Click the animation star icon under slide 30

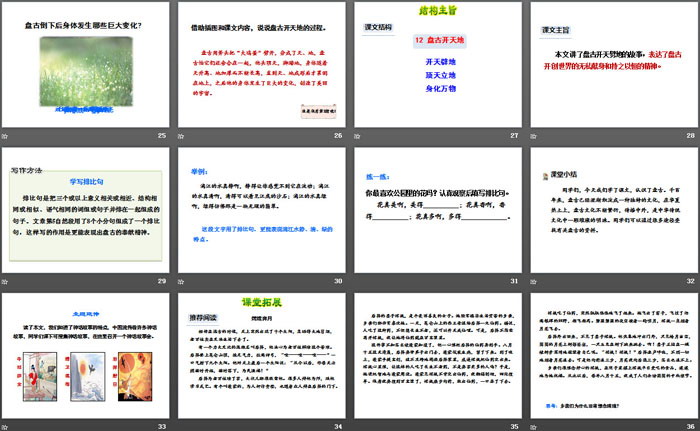183,279
